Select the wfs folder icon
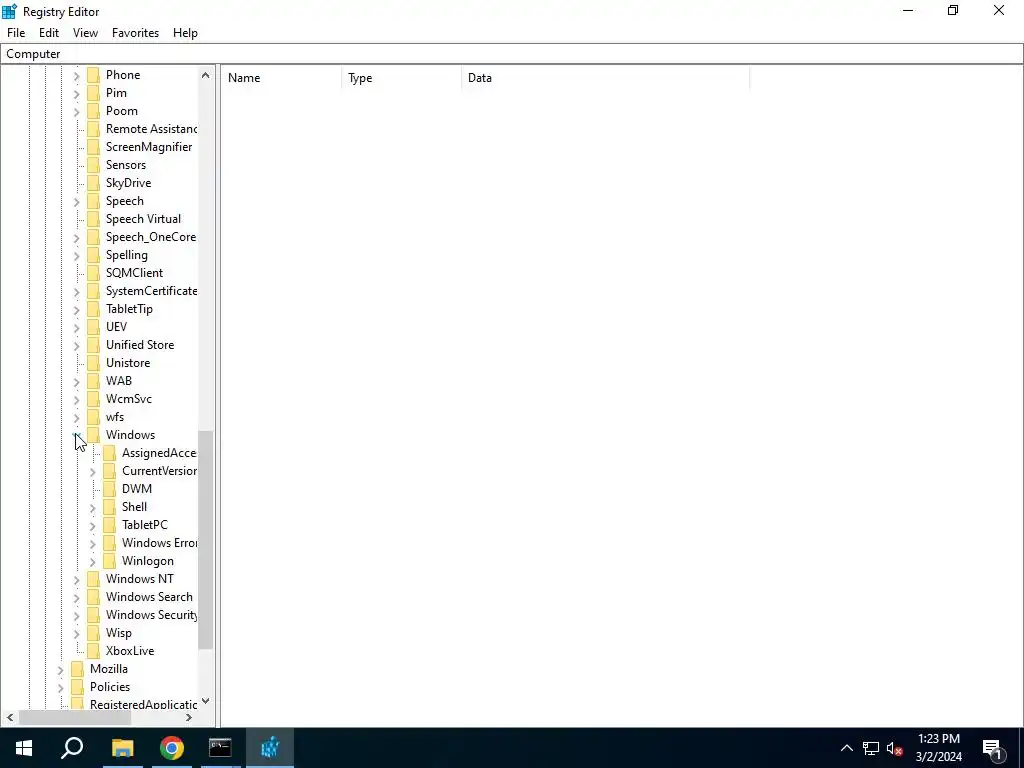Image resolution: width=1024 pixels, height=768 pixels. pos(93,417)
